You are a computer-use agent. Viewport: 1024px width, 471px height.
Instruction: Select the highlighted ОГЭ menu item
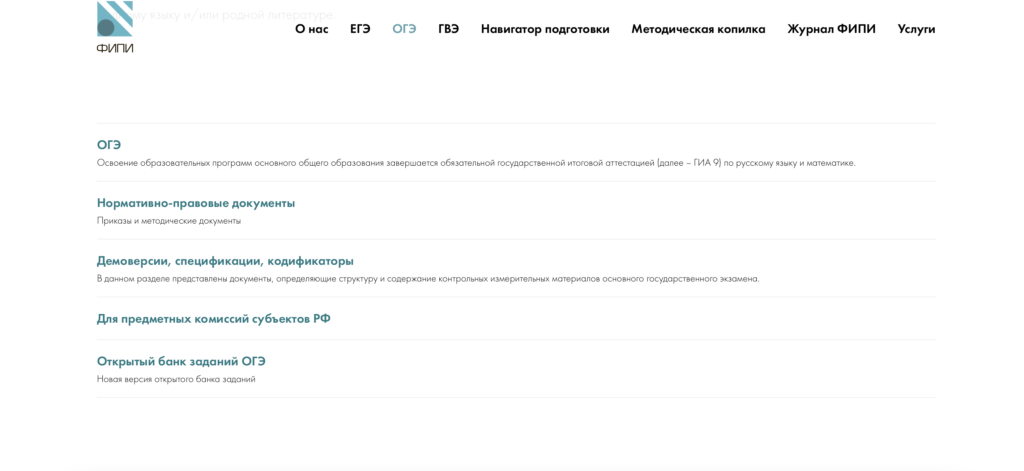click(x=404, y=29)
